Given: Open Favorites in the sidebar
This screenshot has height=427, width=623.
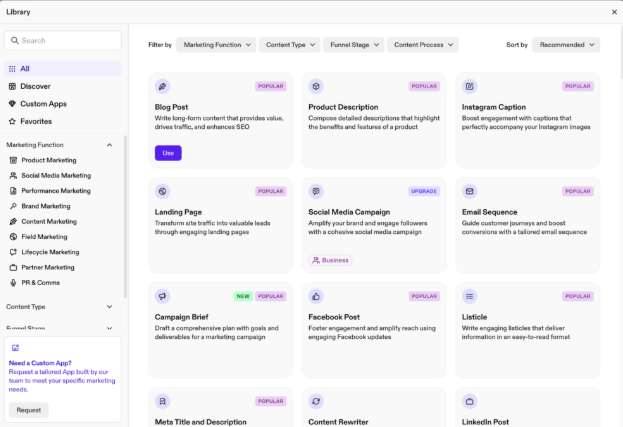Looking at the screenshot, I should pos(37,121).
